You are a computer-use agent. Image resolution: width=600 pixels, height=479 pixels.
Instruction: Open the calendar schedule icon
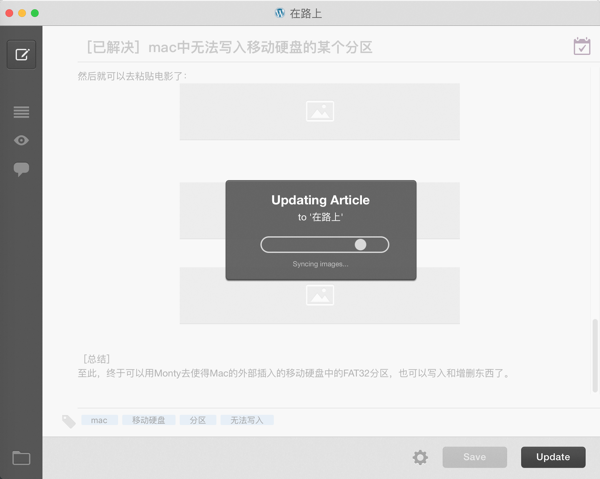pos(582,46)
